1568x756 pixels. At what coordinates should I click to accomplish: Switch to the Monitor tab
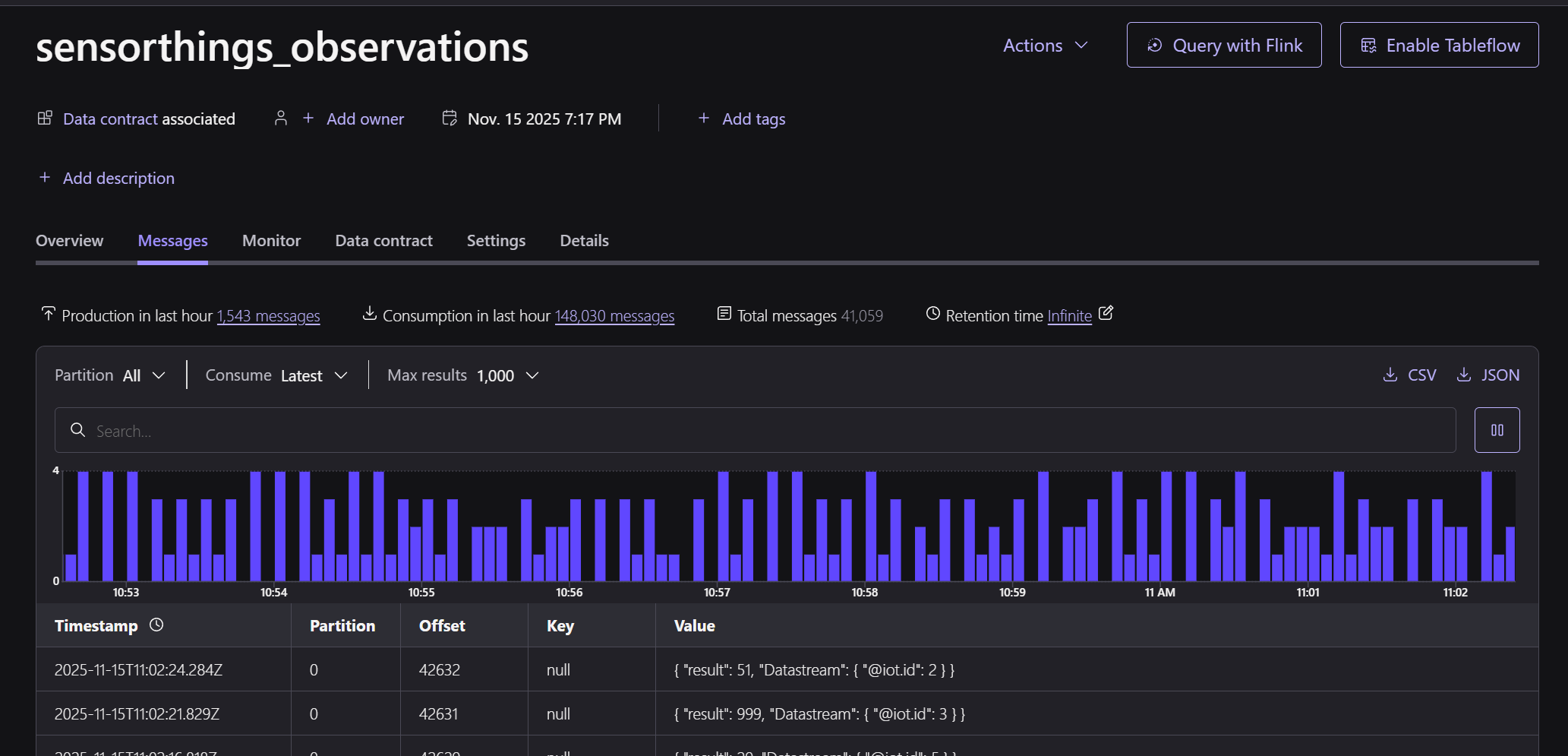click(x=271, y=241)
